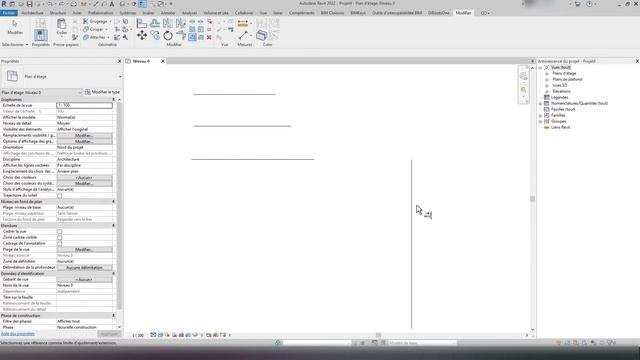
Task: Click the Revit R application logo
Action: tap(4, 4)
